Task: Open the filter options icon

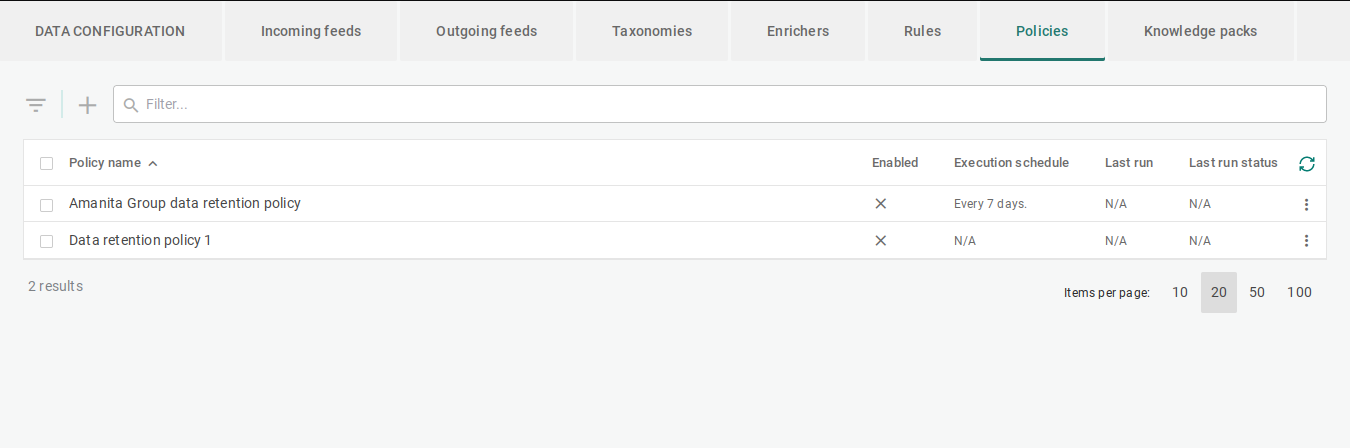Action: coord(36,105)
